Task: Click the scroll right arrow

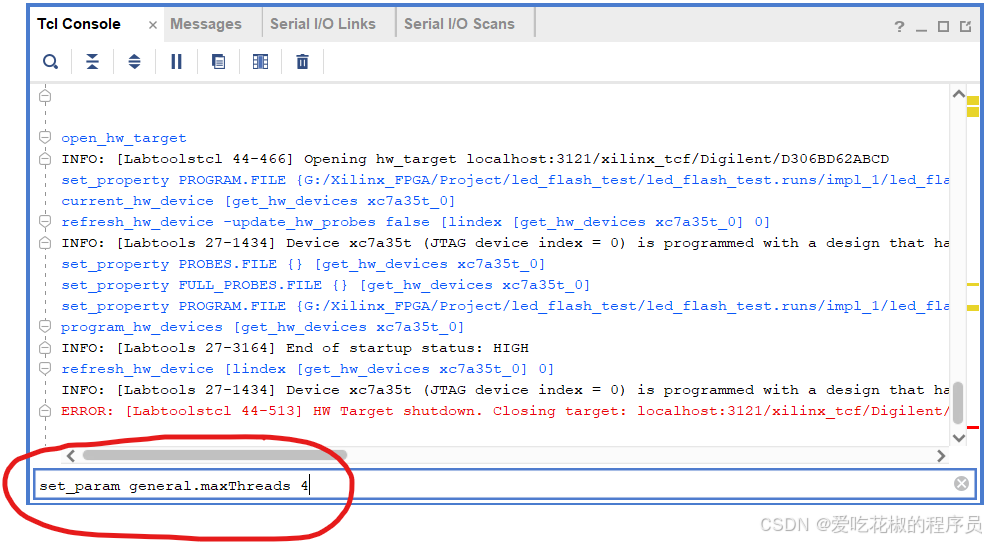Action: coord(941,456)
